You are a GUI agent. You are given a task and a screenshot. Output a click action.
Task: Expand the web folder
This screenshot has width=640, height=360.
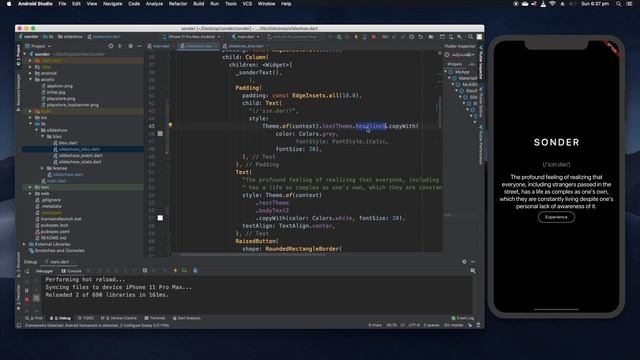(x=31, y=193)
